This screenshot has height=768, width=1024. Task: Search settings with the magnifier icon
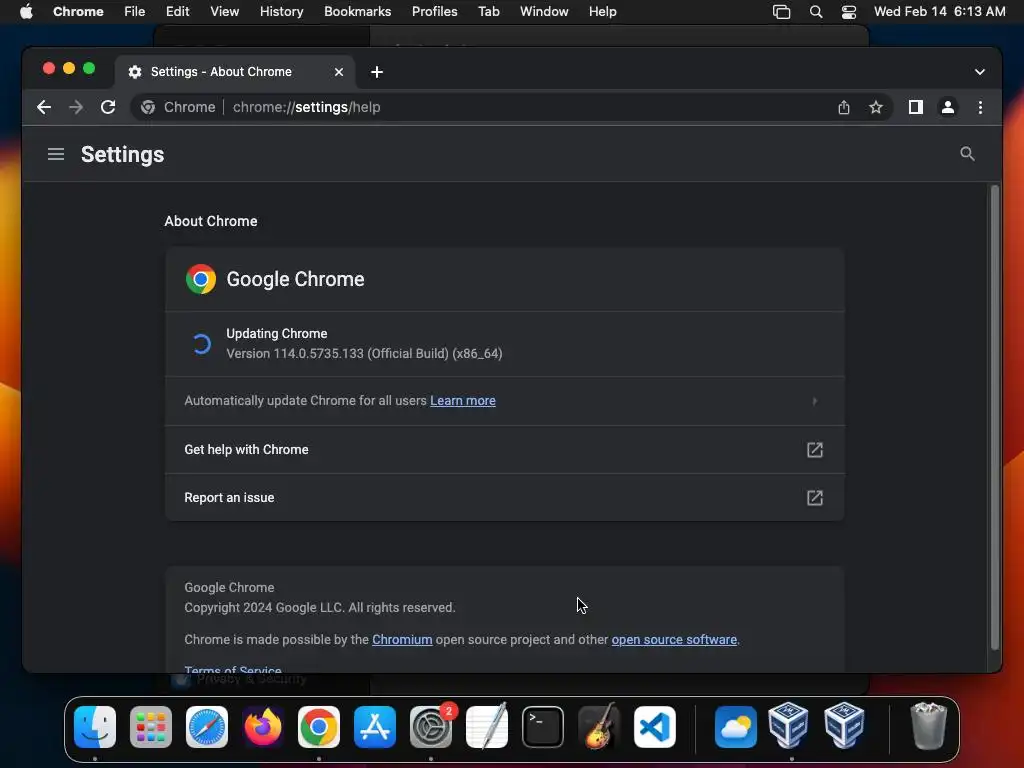967,153
